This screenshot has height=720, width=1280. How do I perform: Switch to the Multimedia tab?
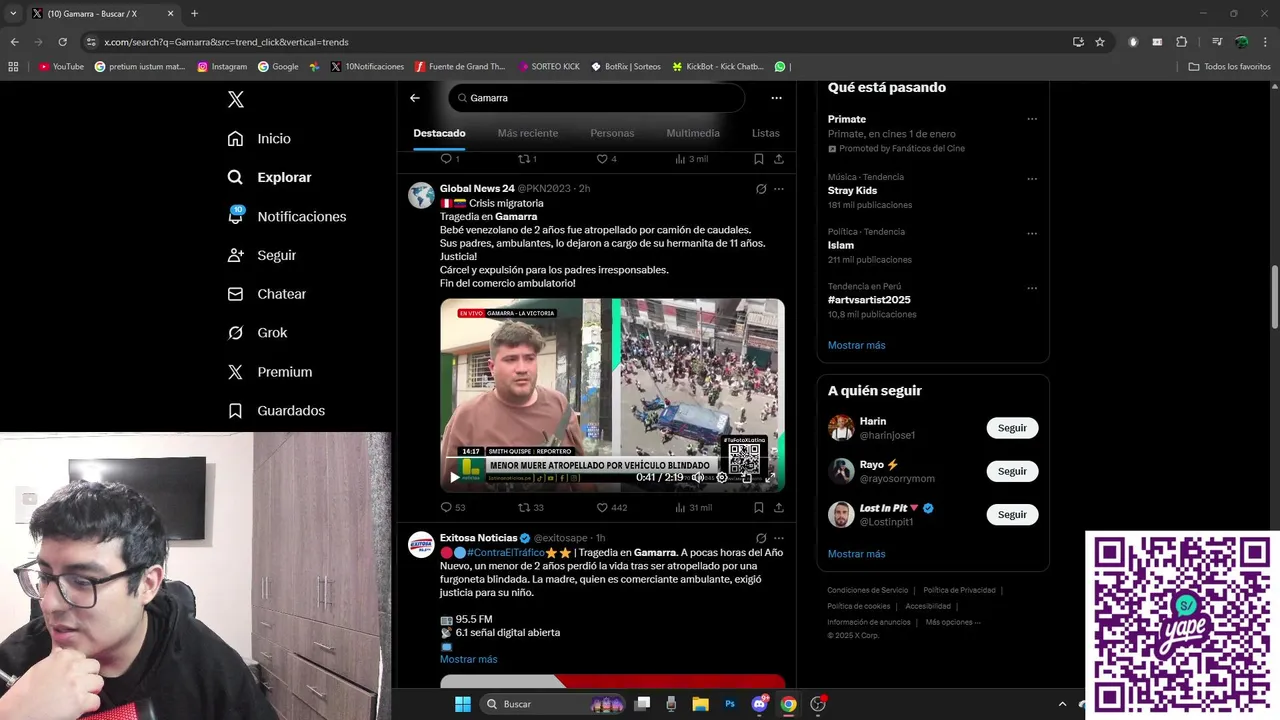click(693, 133)
